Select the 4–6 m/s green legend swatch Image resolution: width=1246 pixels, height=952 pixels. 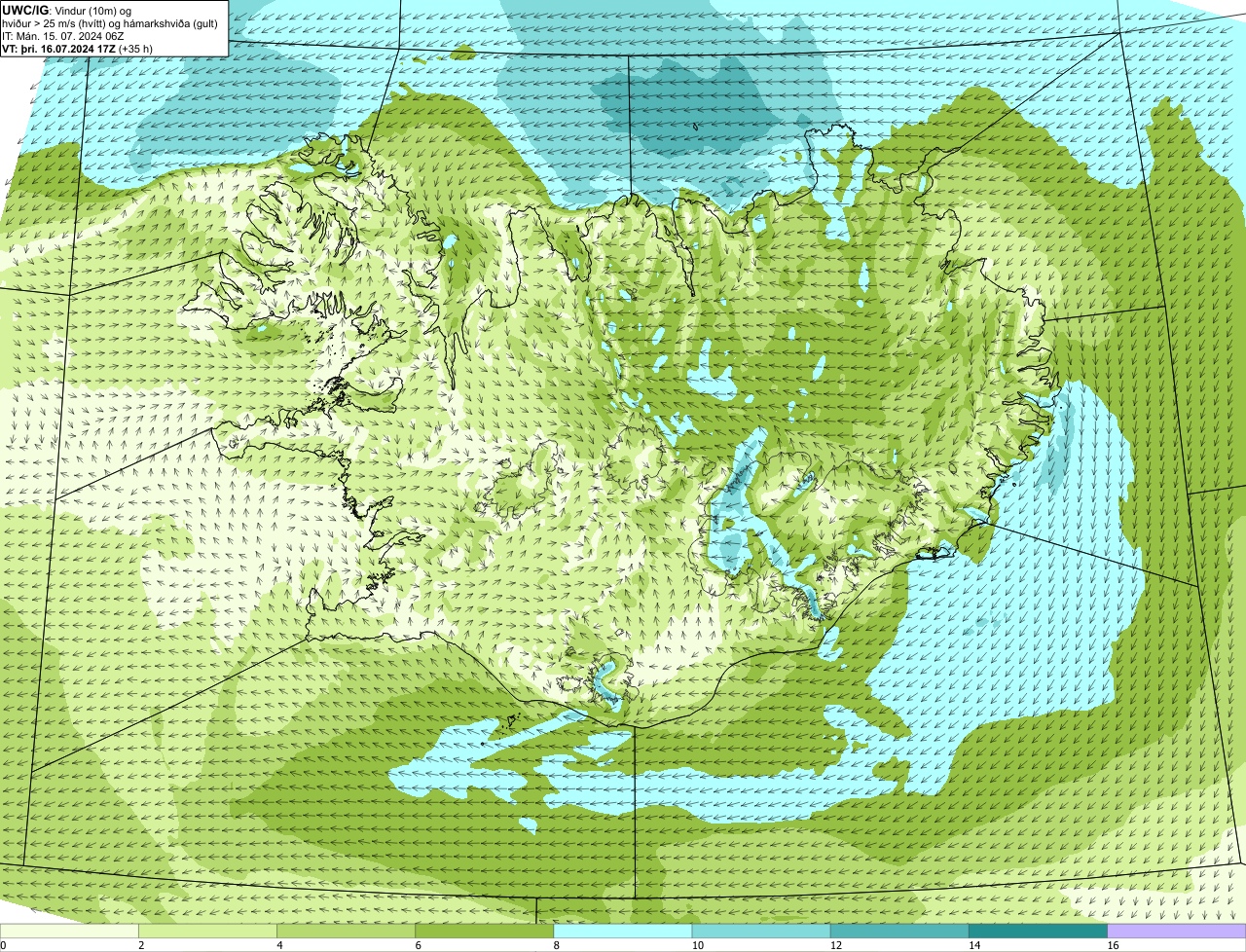point(347,931)
